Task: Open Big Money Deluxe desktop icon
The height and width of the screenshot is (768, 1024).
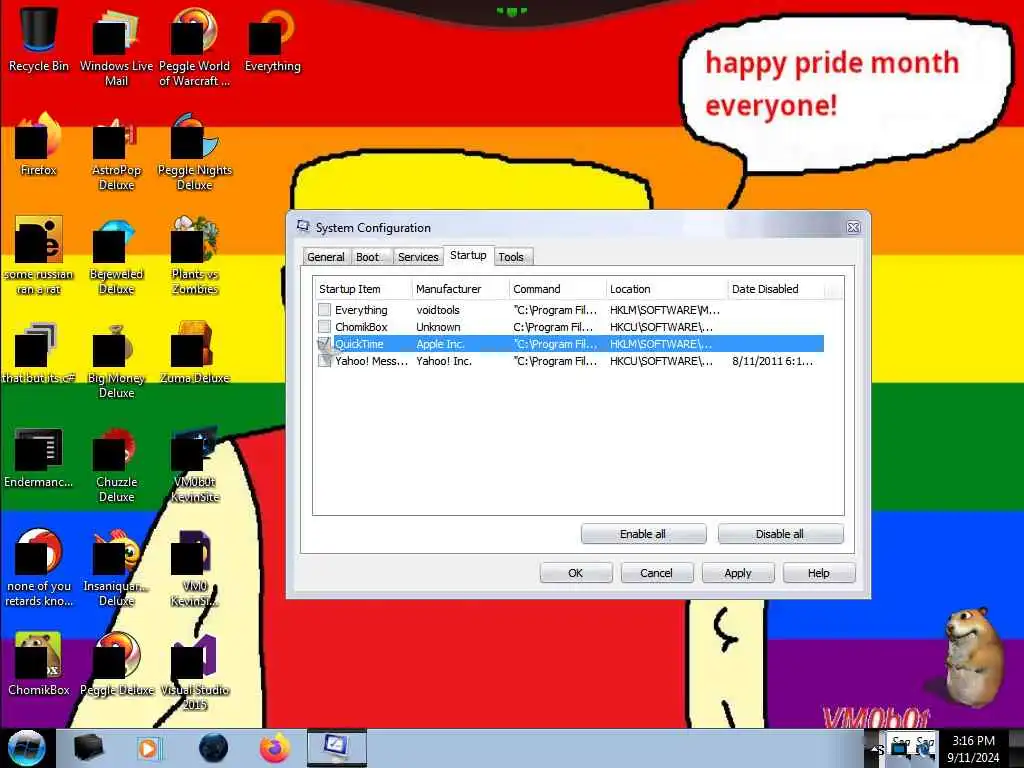Action: (x=116, y=360)
